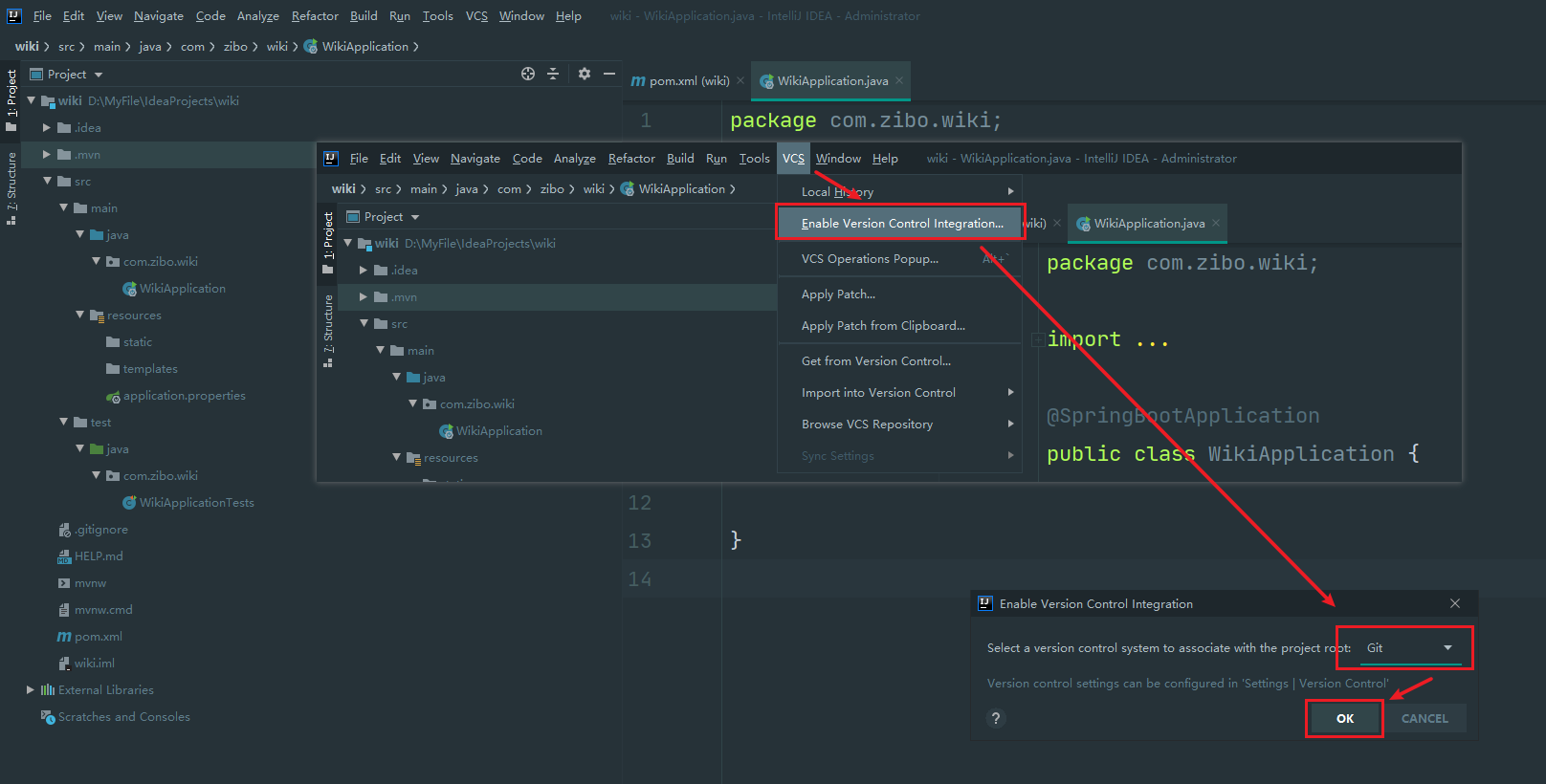Open Browse VCS Repository submenu
This screenshot has width=1546, height=784.
(899, 424)
